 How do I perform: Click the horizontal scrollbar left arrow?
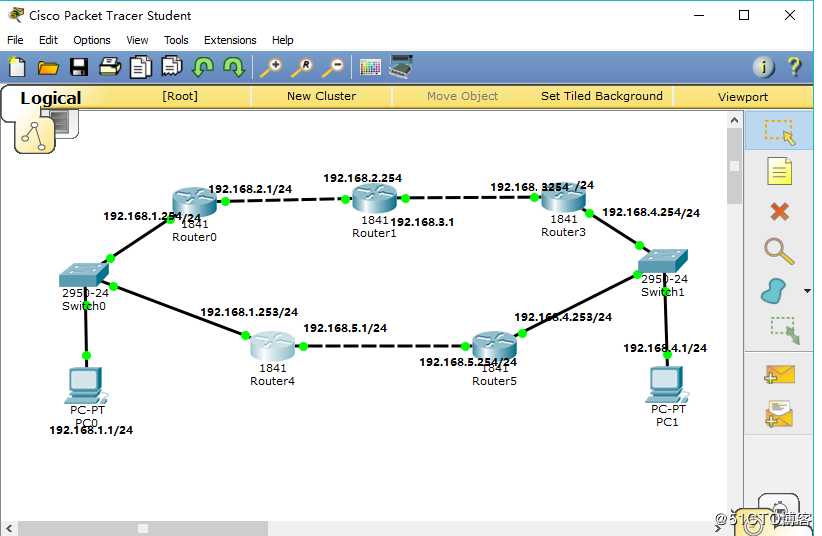point(9,528)
